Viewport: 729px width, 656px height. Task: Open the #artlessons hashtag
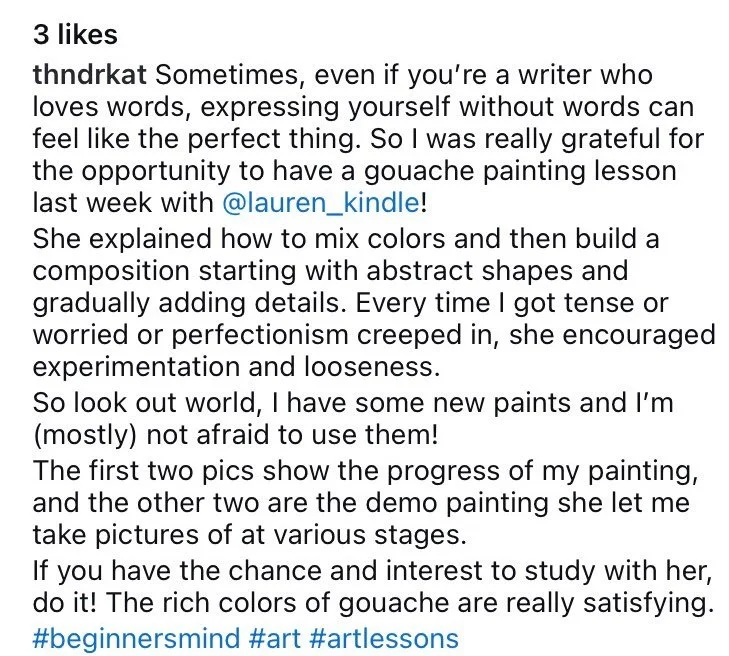[x=384, y=638]
